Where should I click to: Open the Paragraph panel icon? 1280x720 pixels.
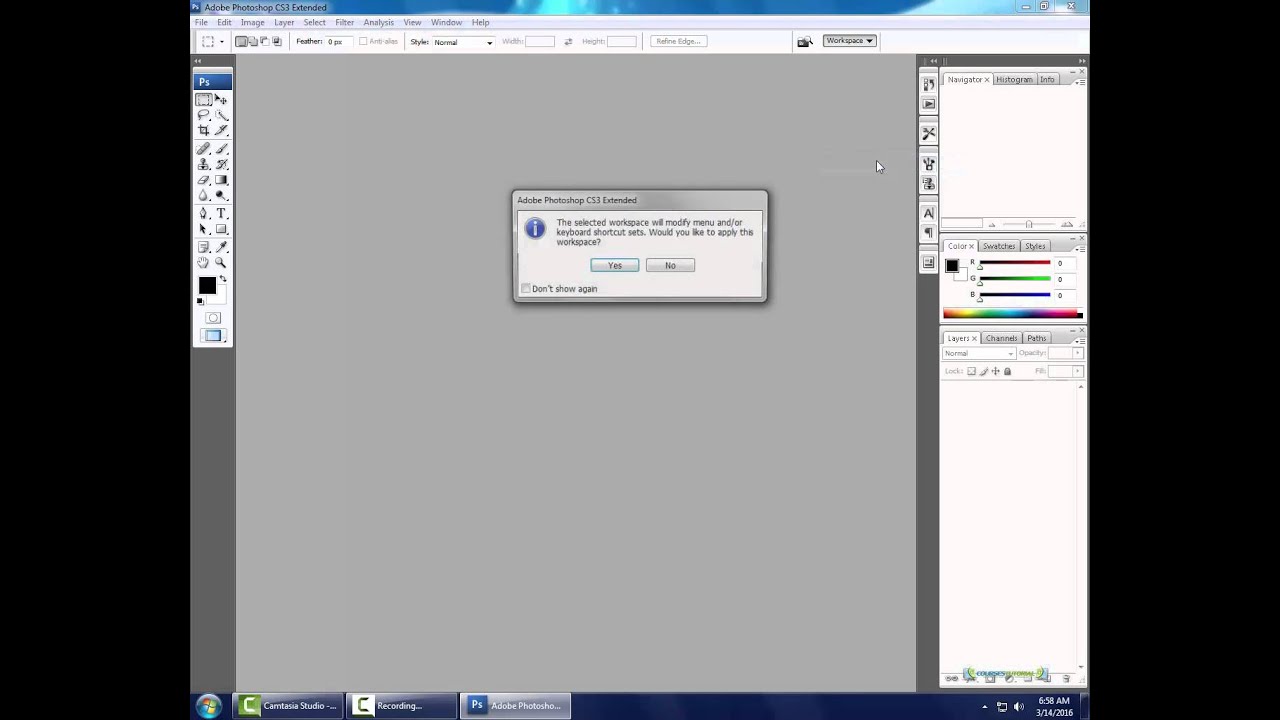point(929,232)
